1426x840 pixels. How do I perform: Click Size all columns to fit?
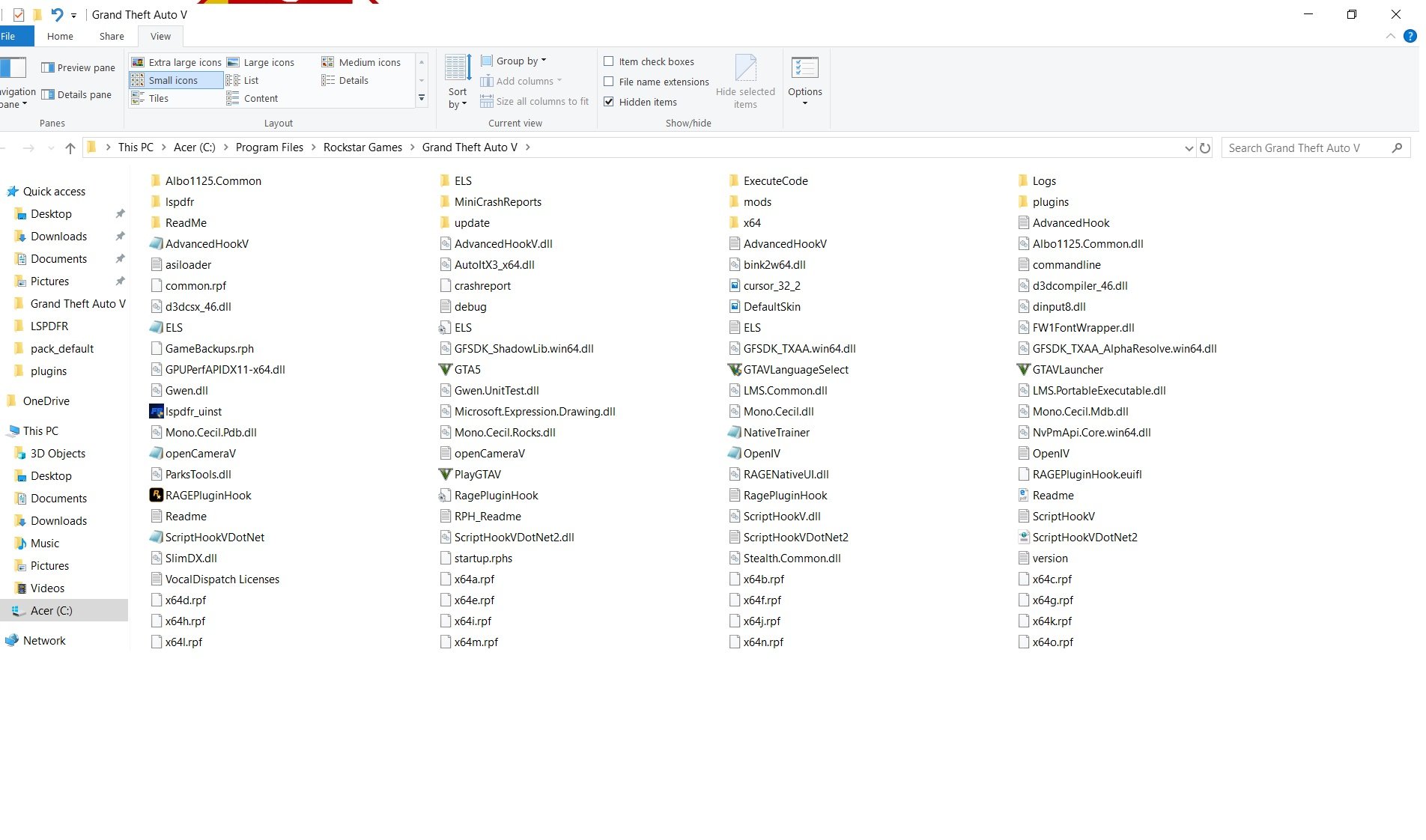click(x=535, y=101)
